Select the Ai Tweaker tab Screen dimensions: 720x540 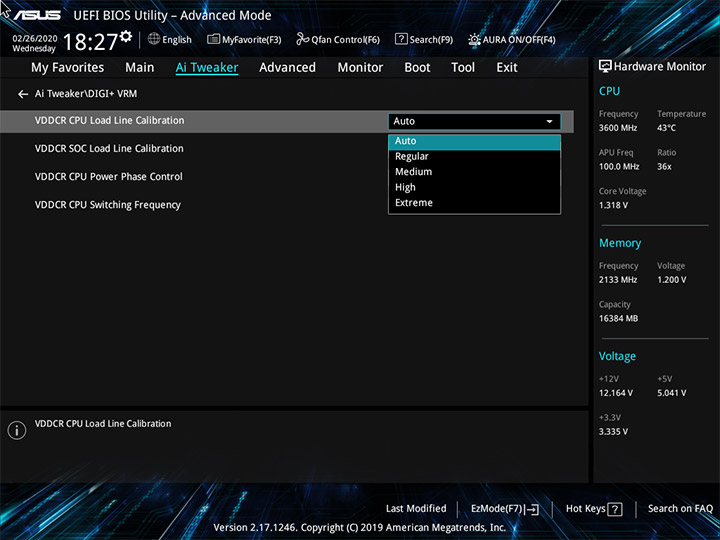point(207,68)
